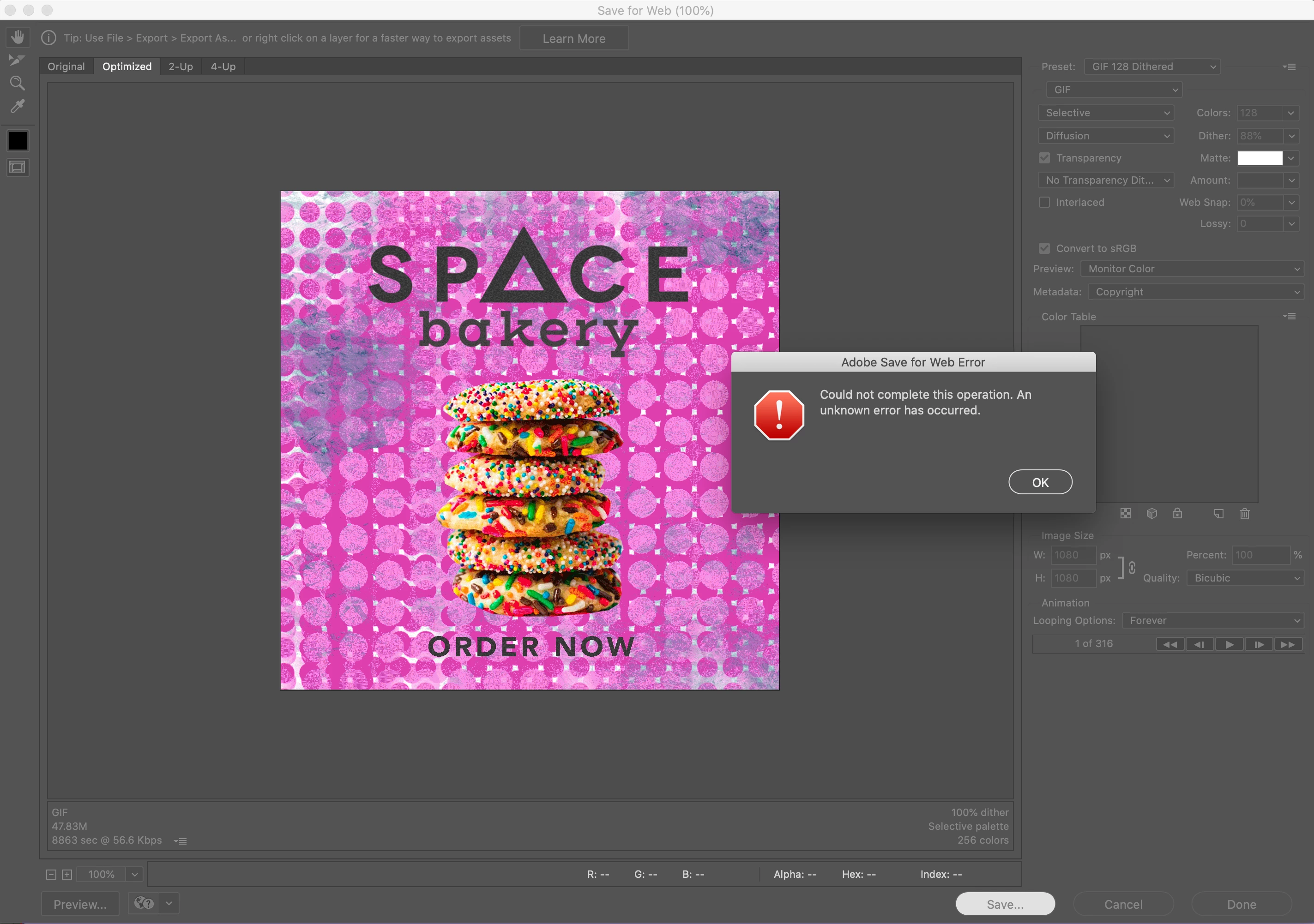This screenshot has height=924, width=1314.
Task: Jump to last animation frame
Action: [x=1288, y=644]
